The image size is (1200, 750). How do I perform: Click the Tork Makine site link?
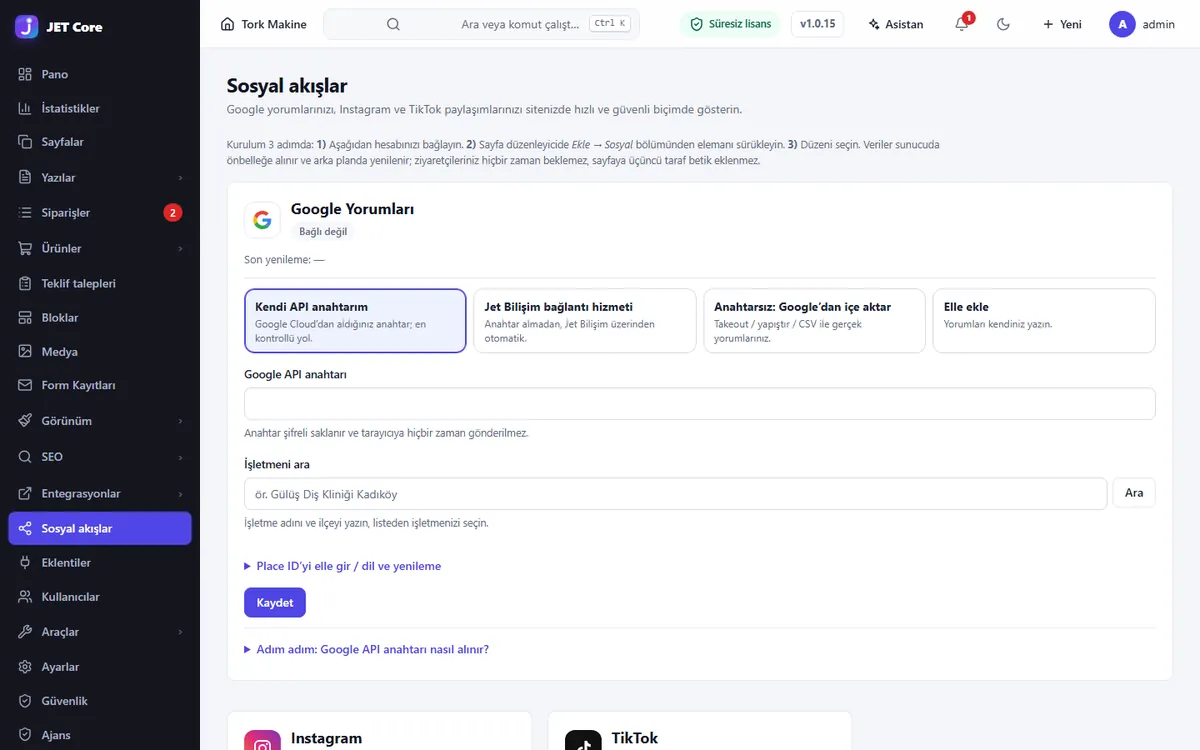[264, 24]
